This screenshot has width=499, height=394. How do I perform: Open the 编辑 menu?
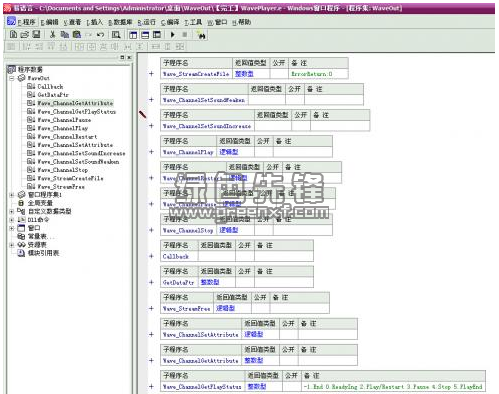[x=49, y=22]
